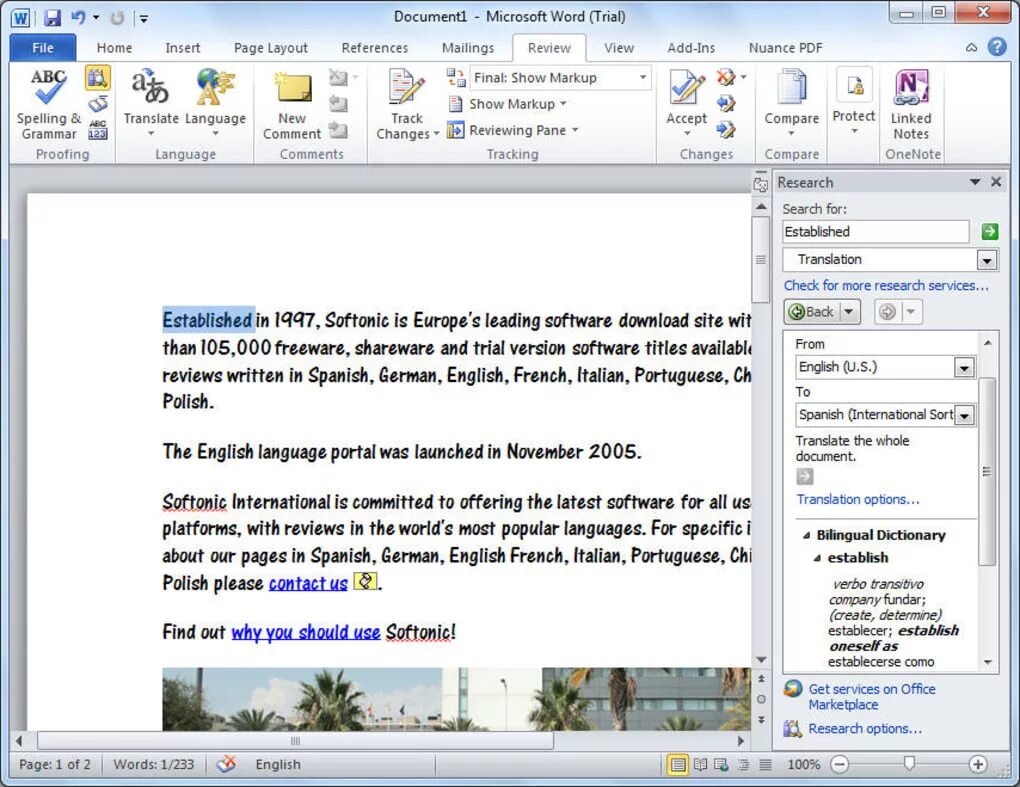
Task: Go to Previous comment icon
Action: coord(338,103)
